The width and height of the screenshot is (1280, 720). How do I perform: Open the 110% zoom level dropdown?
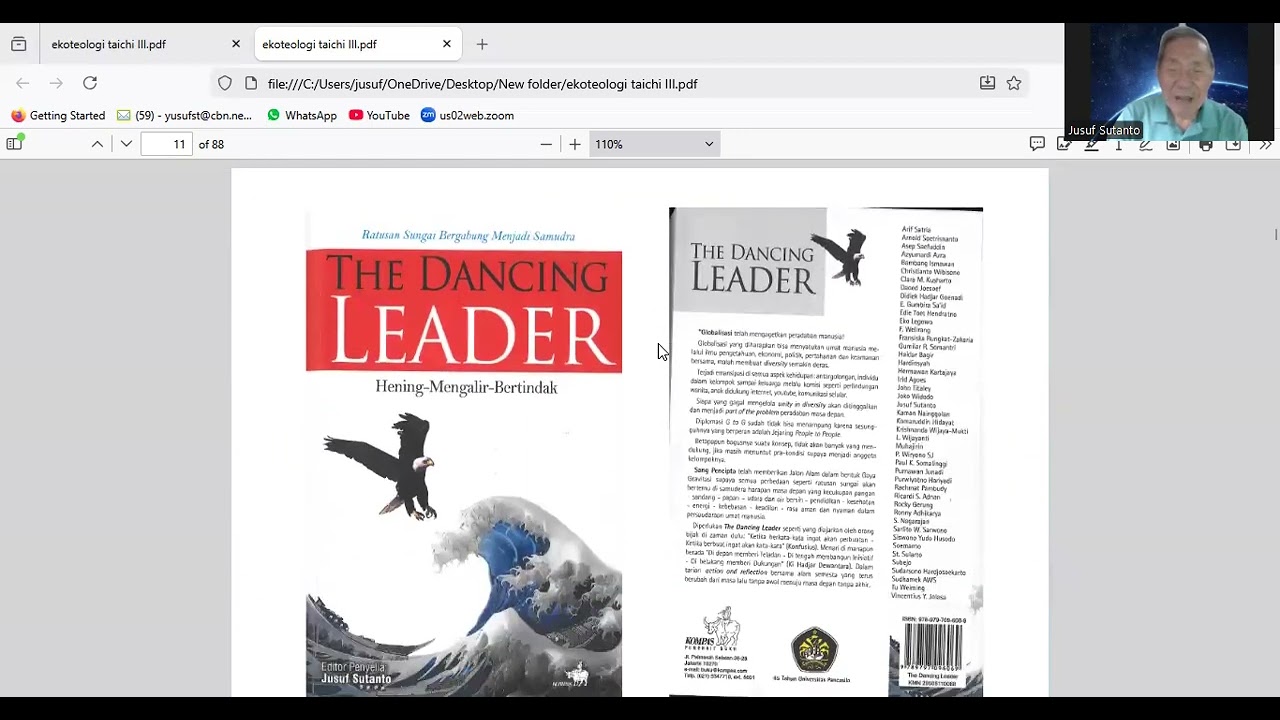click(x=654, y=144)
